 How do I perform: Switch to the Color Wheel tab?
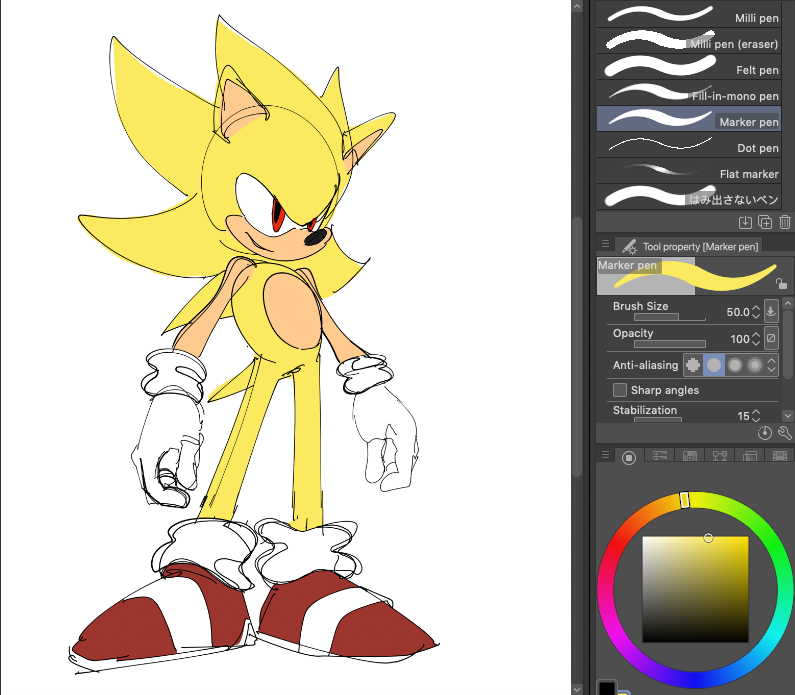click(629, 457)
